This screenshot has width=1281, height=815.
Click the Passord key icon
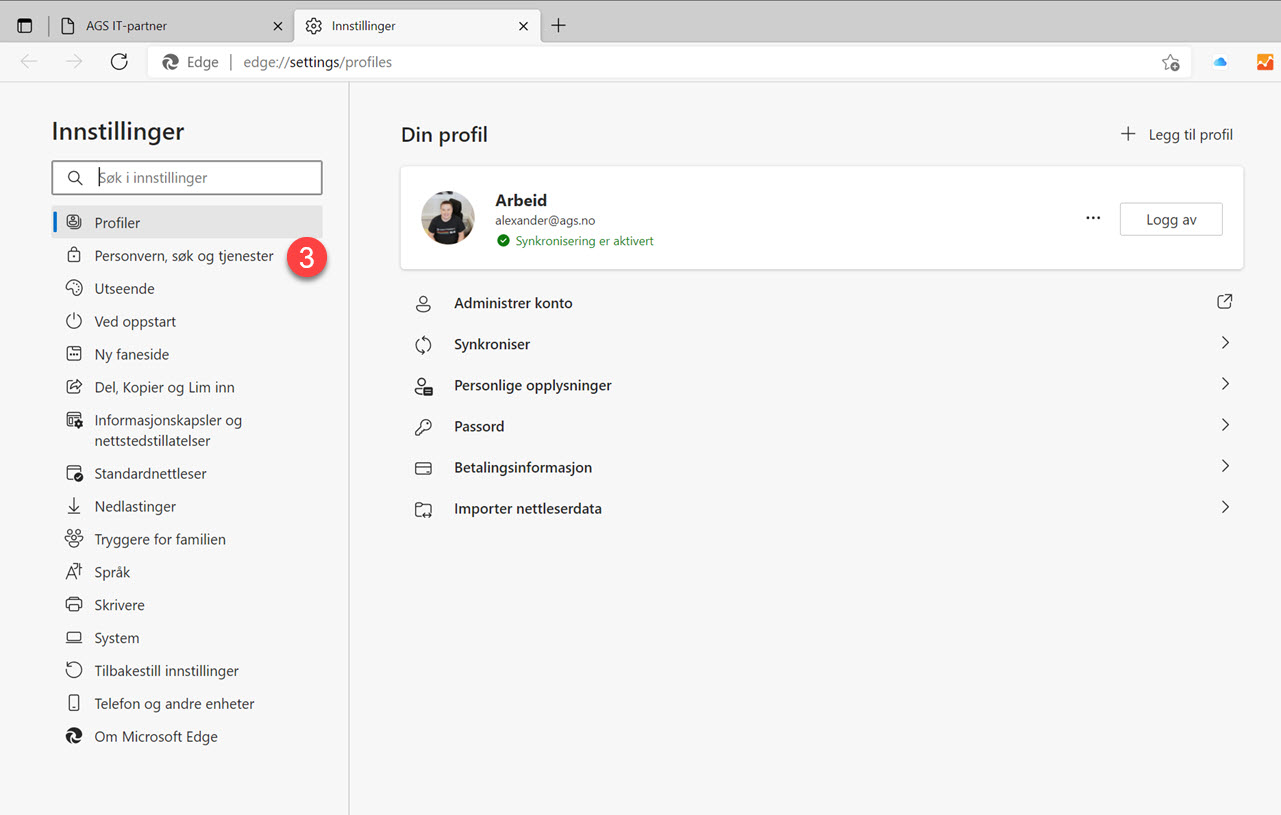tap(423, 427)
